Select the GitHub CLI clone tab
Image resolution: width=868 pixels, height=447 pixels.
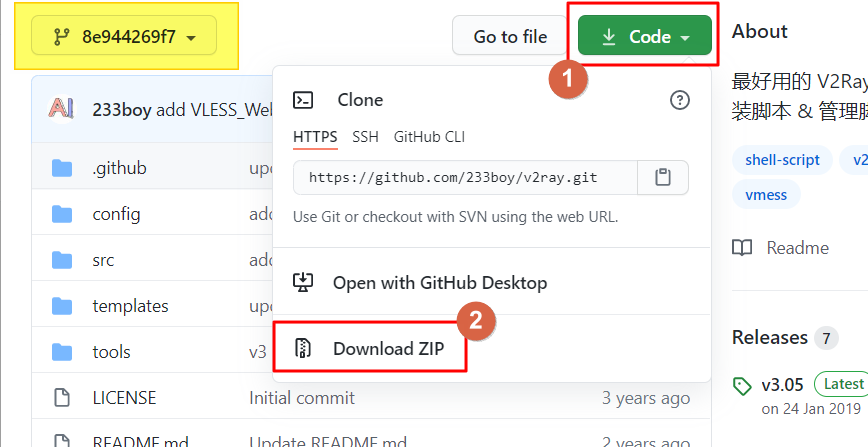tap(429, 137)
